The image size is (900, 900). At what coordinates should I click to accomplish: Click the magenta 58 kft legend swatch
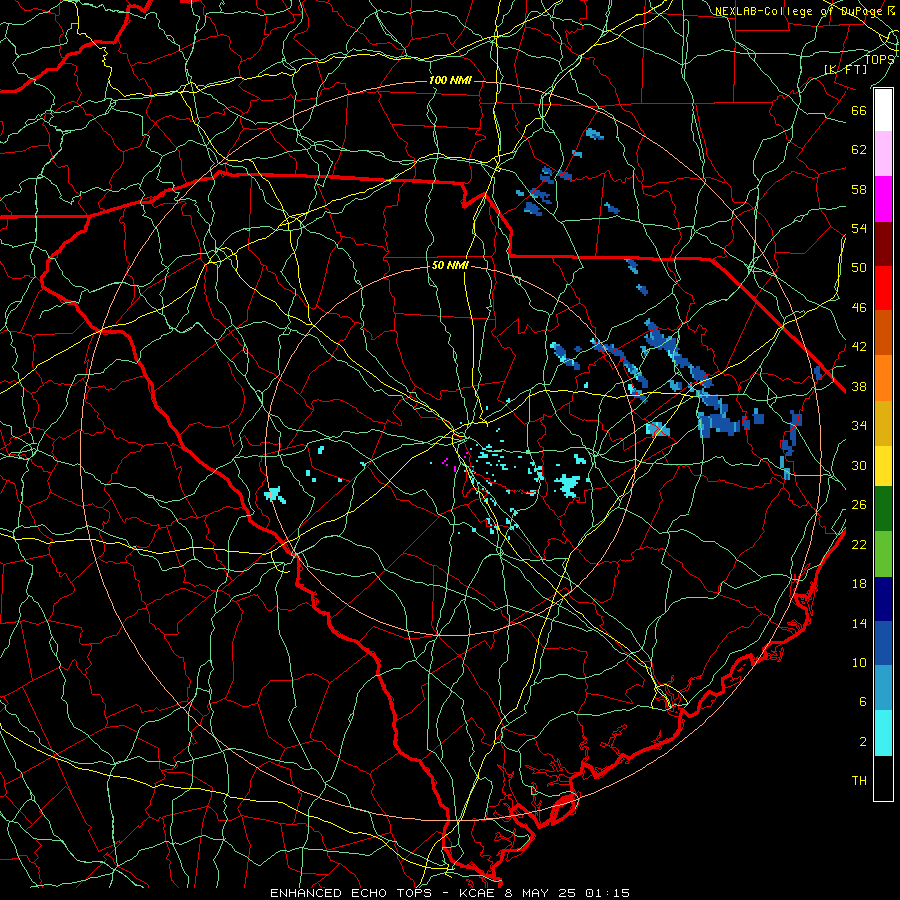883,199
